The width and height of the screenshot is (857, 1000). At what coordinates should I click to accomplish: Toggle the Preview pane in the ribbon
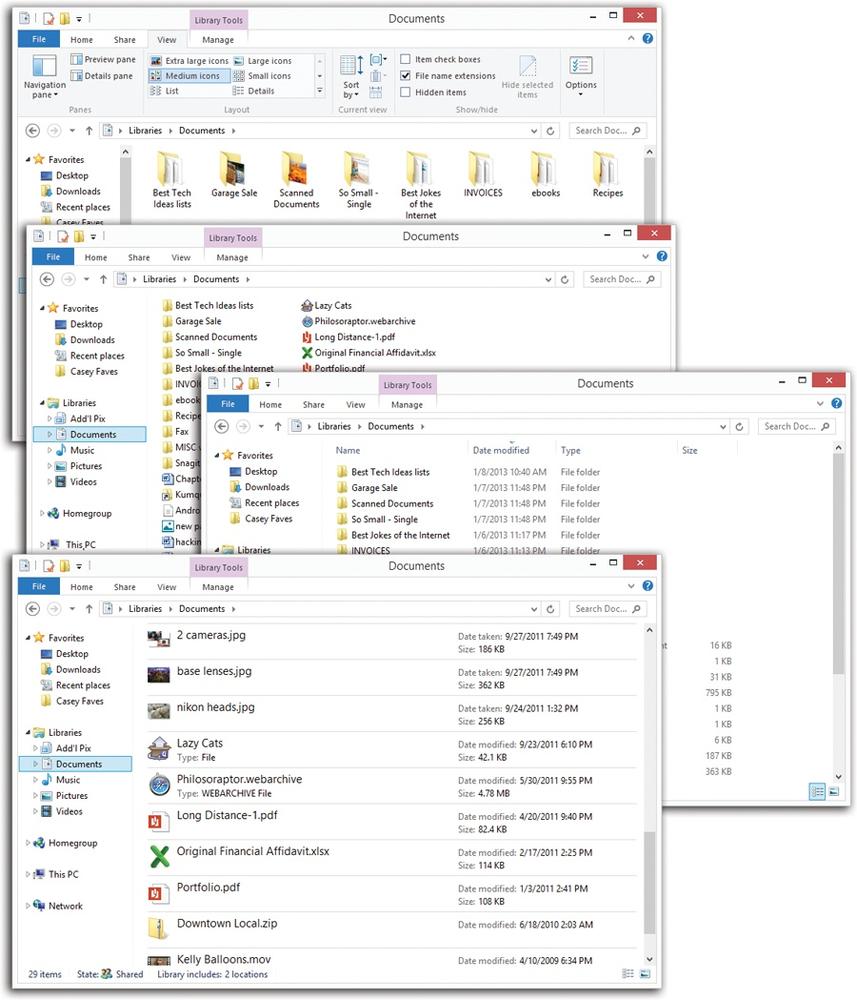point(103,59)
